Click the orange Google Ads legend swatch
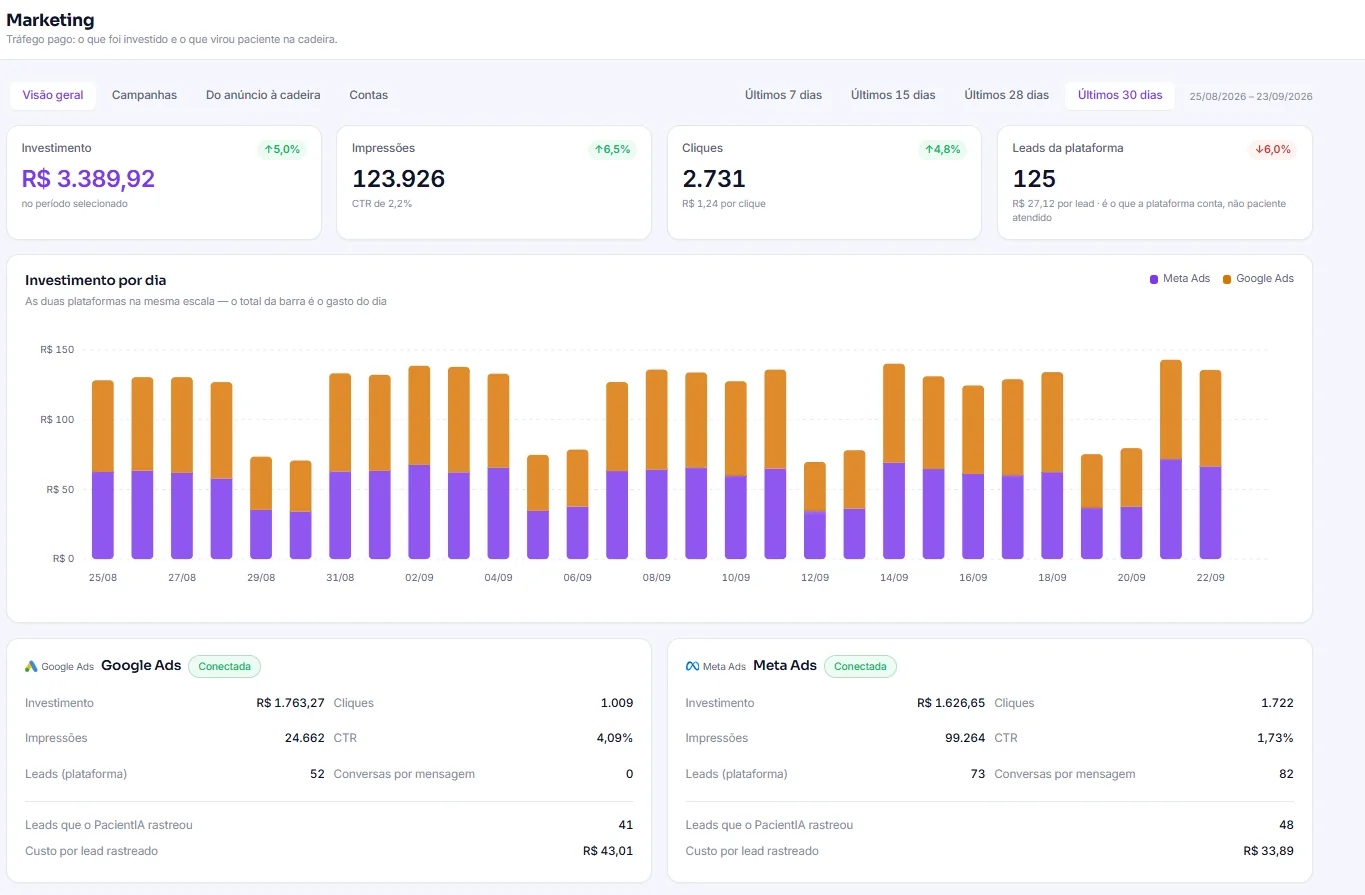Screen dimensions: 1365x895 [x=1227, y=279]
